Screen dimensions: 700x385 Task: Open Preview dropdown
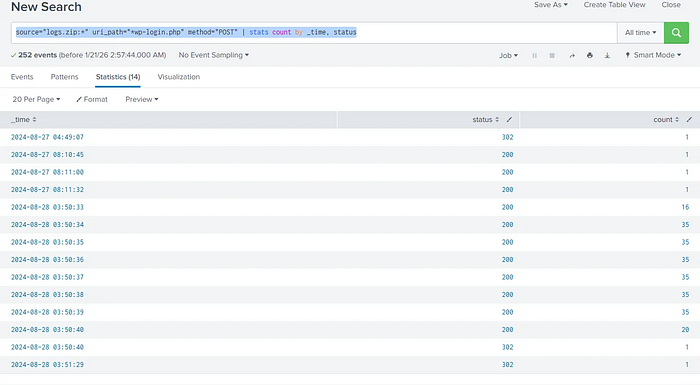[x=142, y=99]
